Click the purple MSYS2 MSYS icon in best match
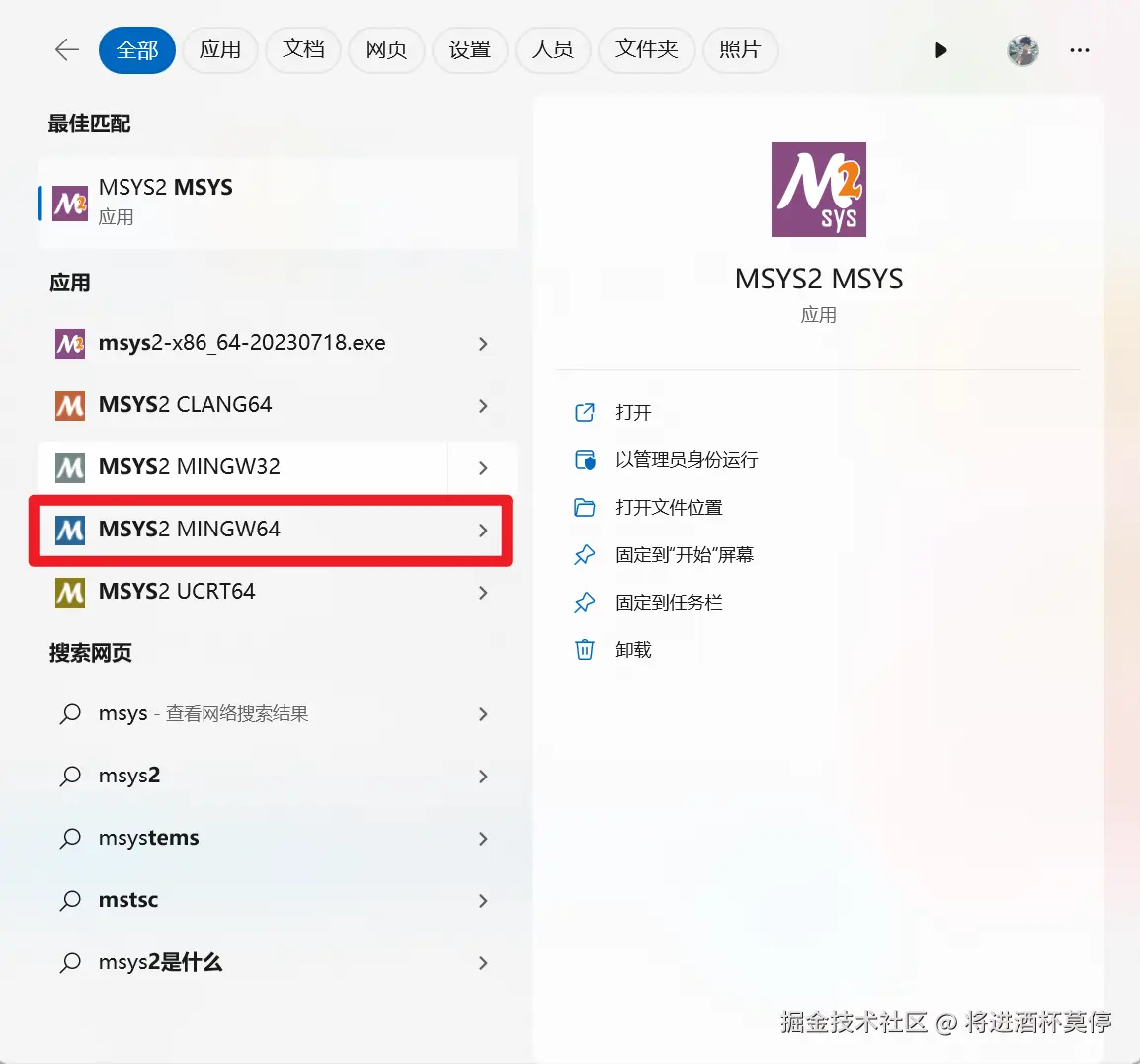This screenshot has width=1140, height=1064. 70,203
